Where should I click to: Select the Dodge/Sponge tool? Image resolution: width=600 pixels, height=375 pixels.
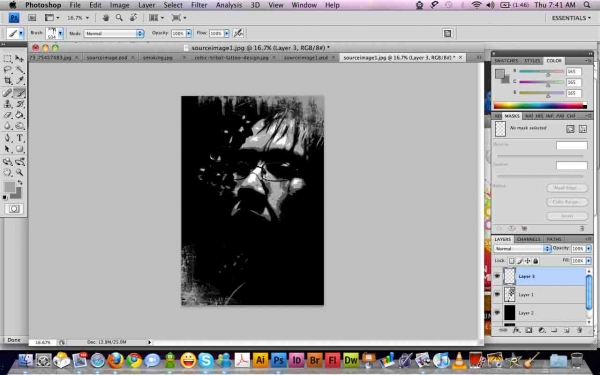(x=20, y=126)
